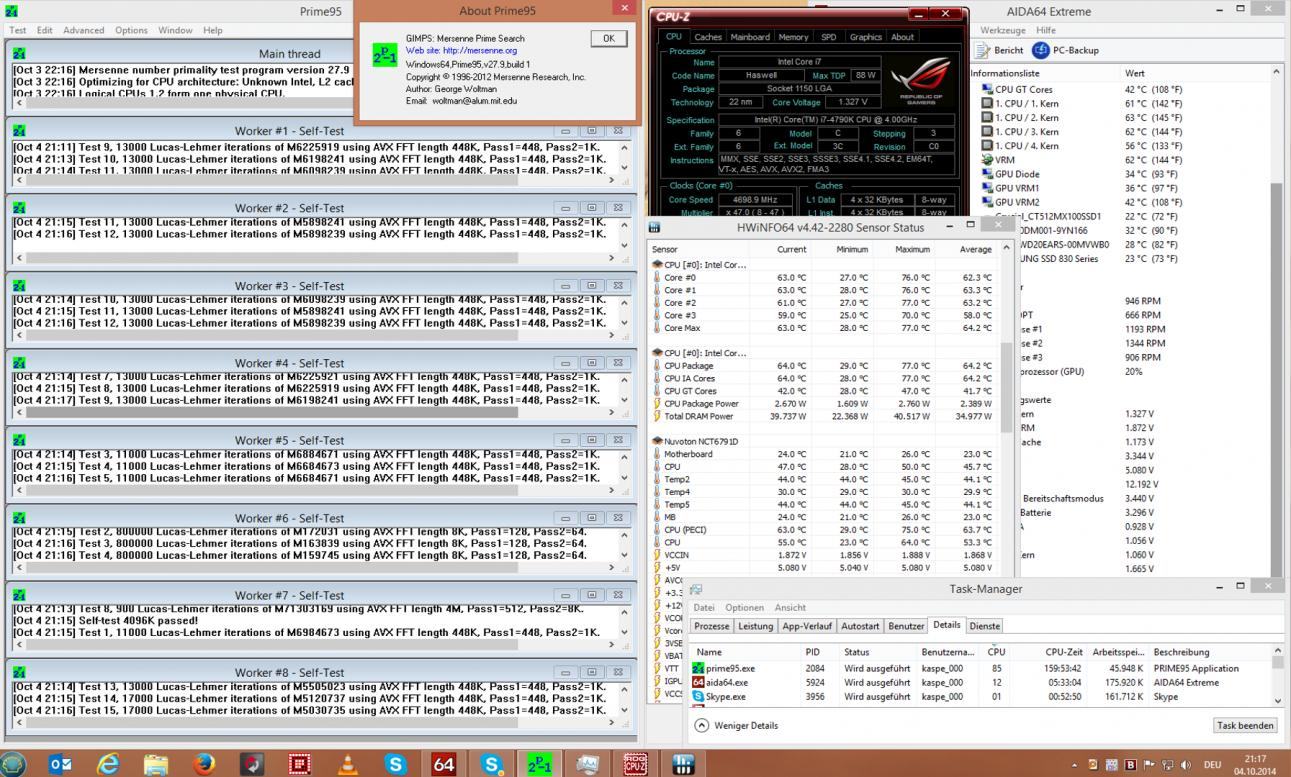
Task: Open Ansicht menu in Task-Manager
Action: (x=790, y=607)
